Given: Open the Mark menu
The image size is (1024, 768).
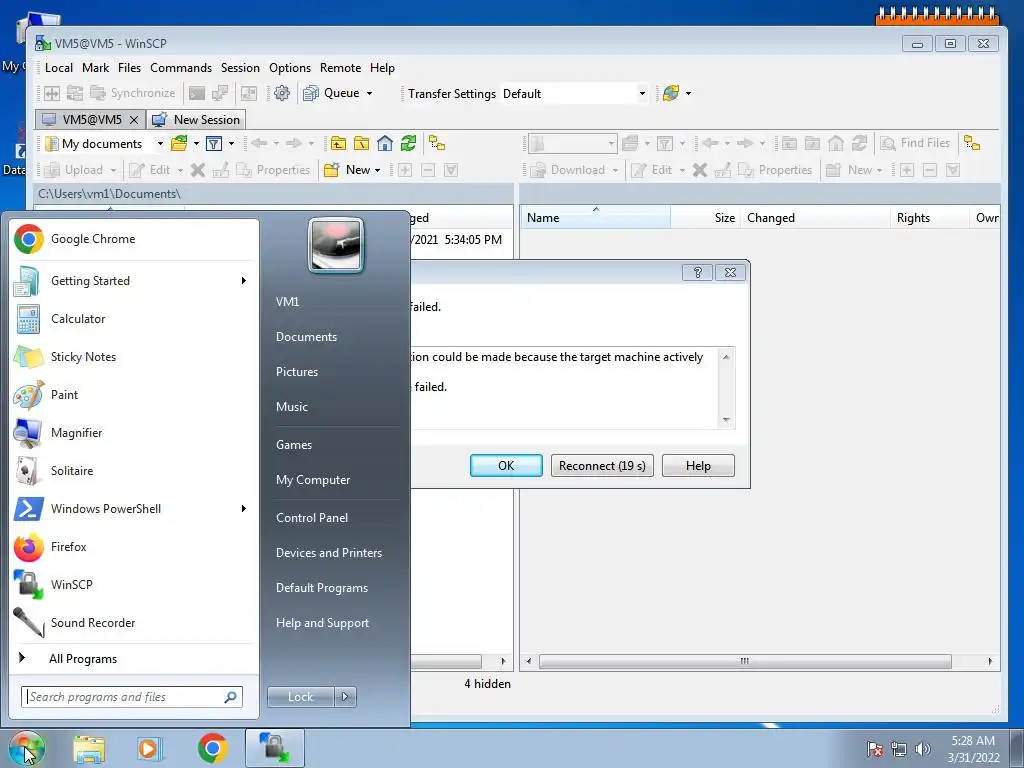Looking at the screenshot, I should tap(95, 68).
